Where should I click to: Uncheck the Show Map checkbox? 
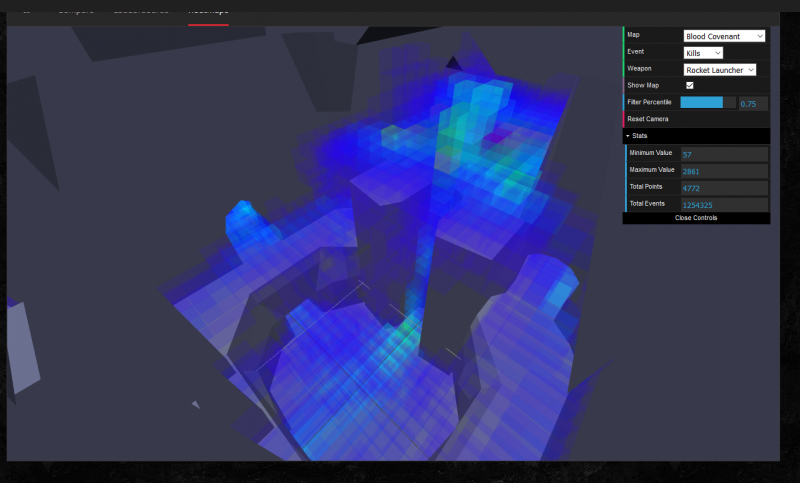689,86
